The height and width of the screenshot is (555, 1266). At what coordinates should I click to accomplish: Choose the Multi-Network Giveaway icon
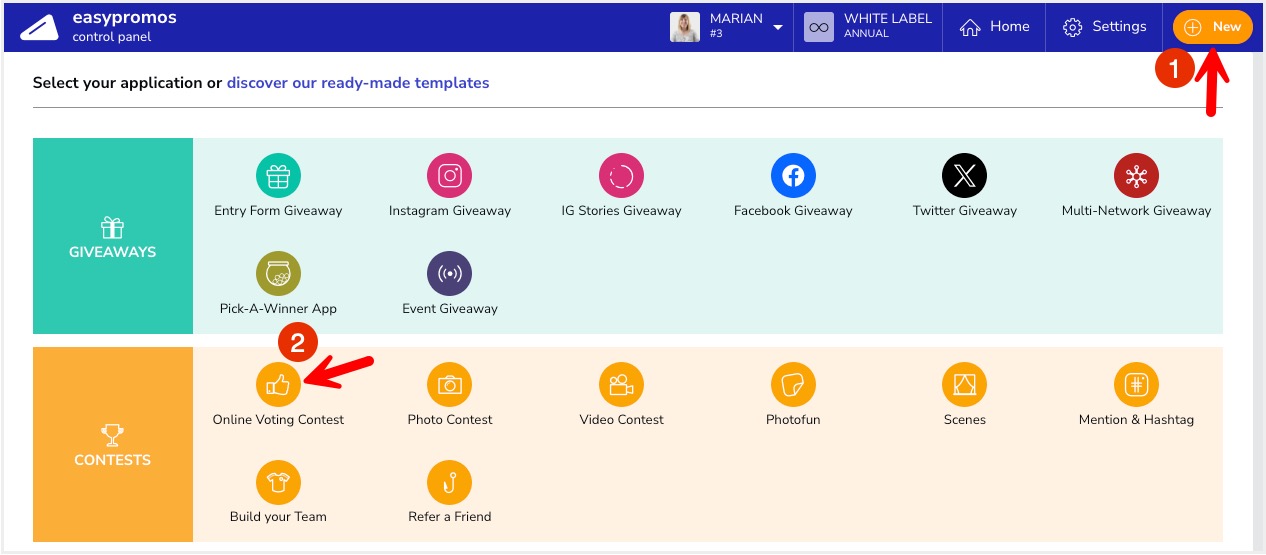(x=1136, y=177)
